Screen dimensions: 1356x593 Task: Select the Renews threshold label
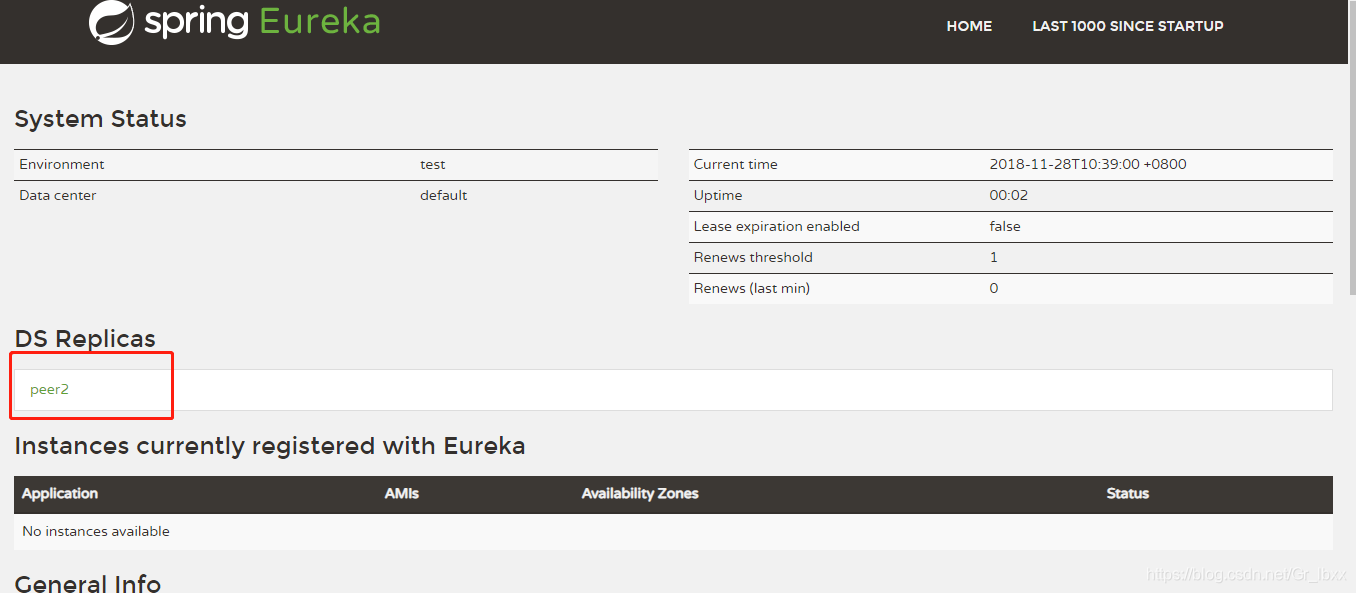753,257
